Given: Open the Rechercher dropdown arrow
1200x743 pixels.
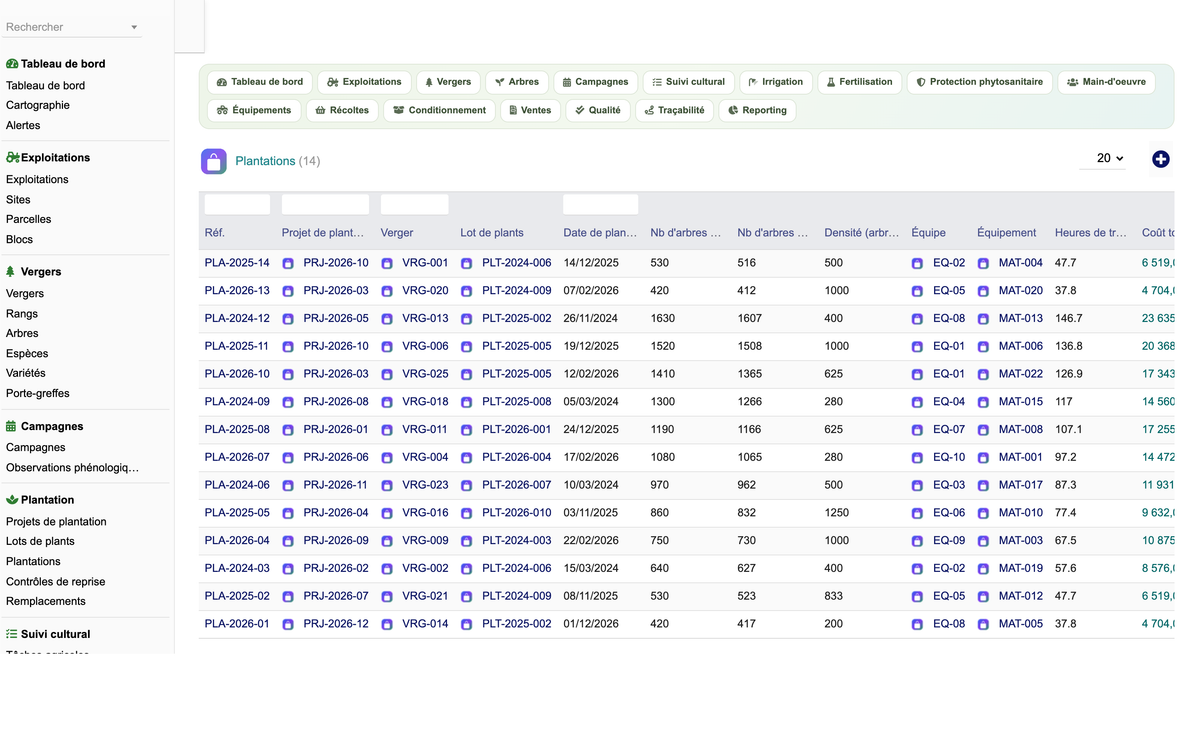Looking at the screenshot, I should pos(134,27).
